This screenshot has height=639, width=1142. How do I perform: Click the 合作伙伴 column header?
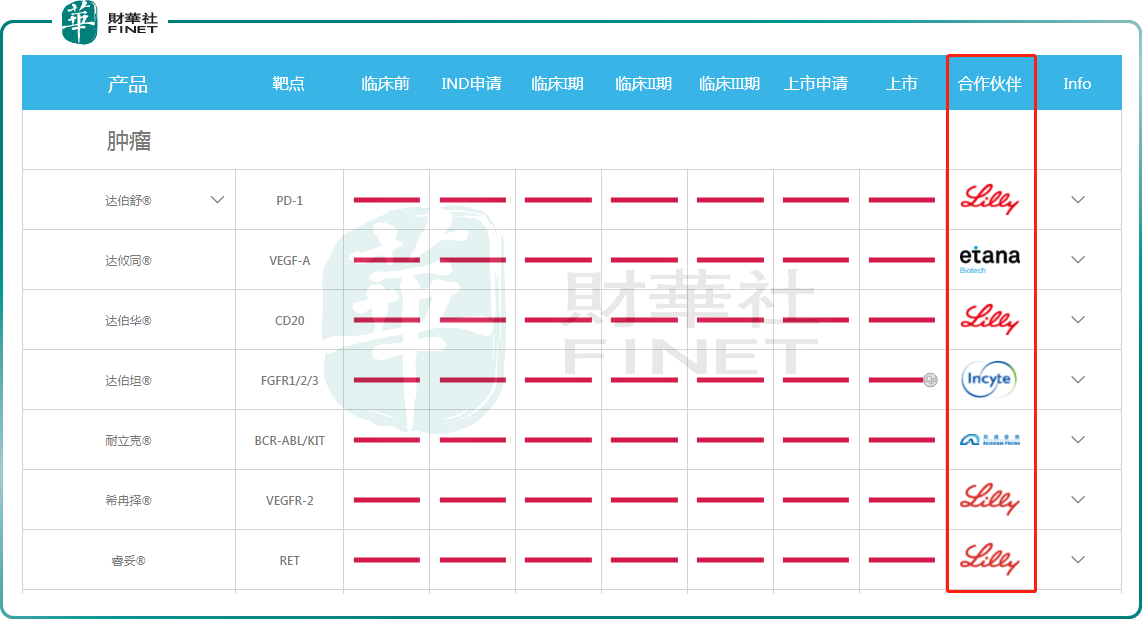(989, 84)
